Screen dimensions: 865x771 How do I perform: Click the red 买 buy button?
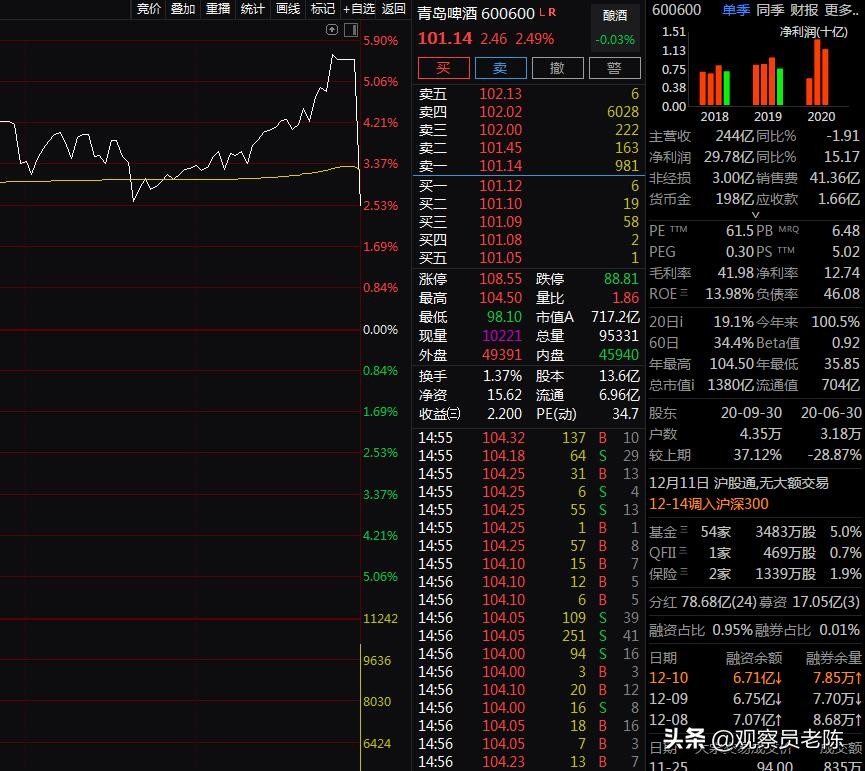click(444, 68)
